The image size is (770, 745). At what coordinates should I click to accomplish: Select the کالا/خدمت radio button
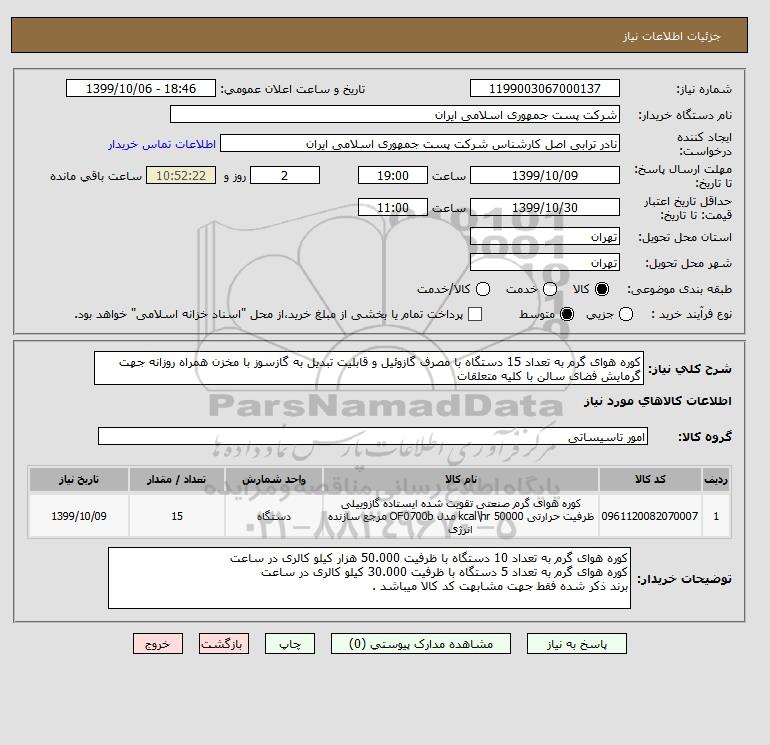483,289
